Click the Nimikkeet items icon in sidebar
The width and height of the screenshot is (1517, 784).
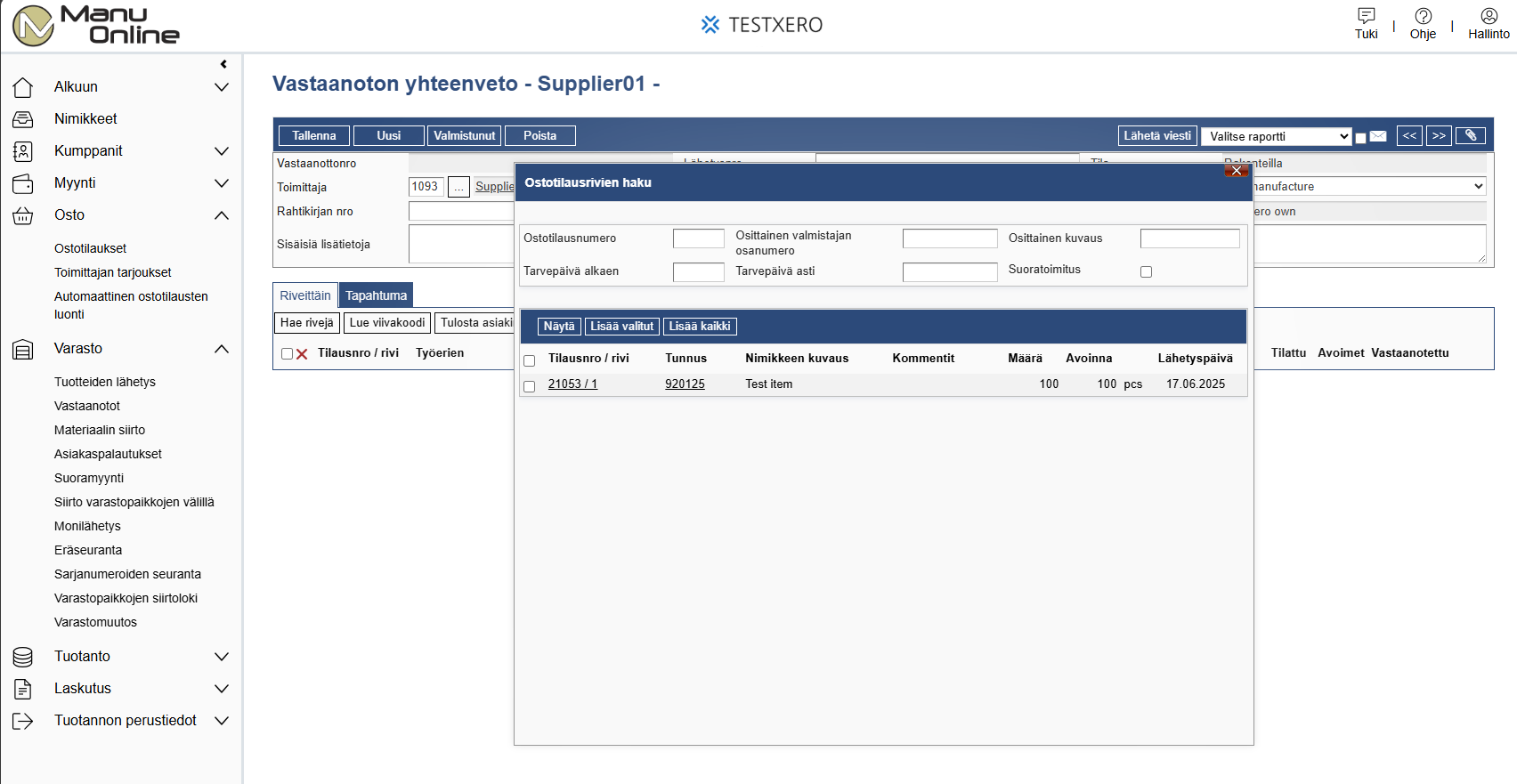tap(23, 119)
